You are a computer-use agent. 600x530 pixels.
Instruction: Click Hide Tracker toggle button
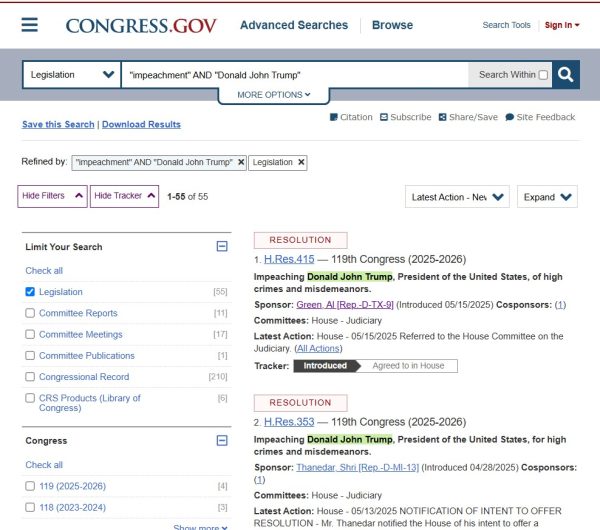pos(124,196)
